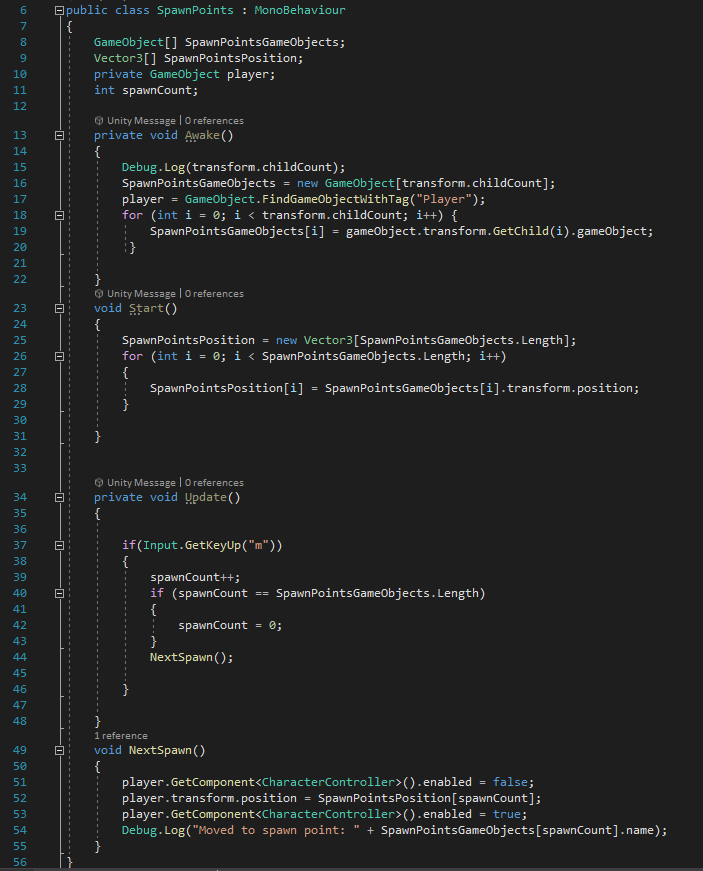
Task: Click 'true' keyword on line 53
Action: pos(506,814)
